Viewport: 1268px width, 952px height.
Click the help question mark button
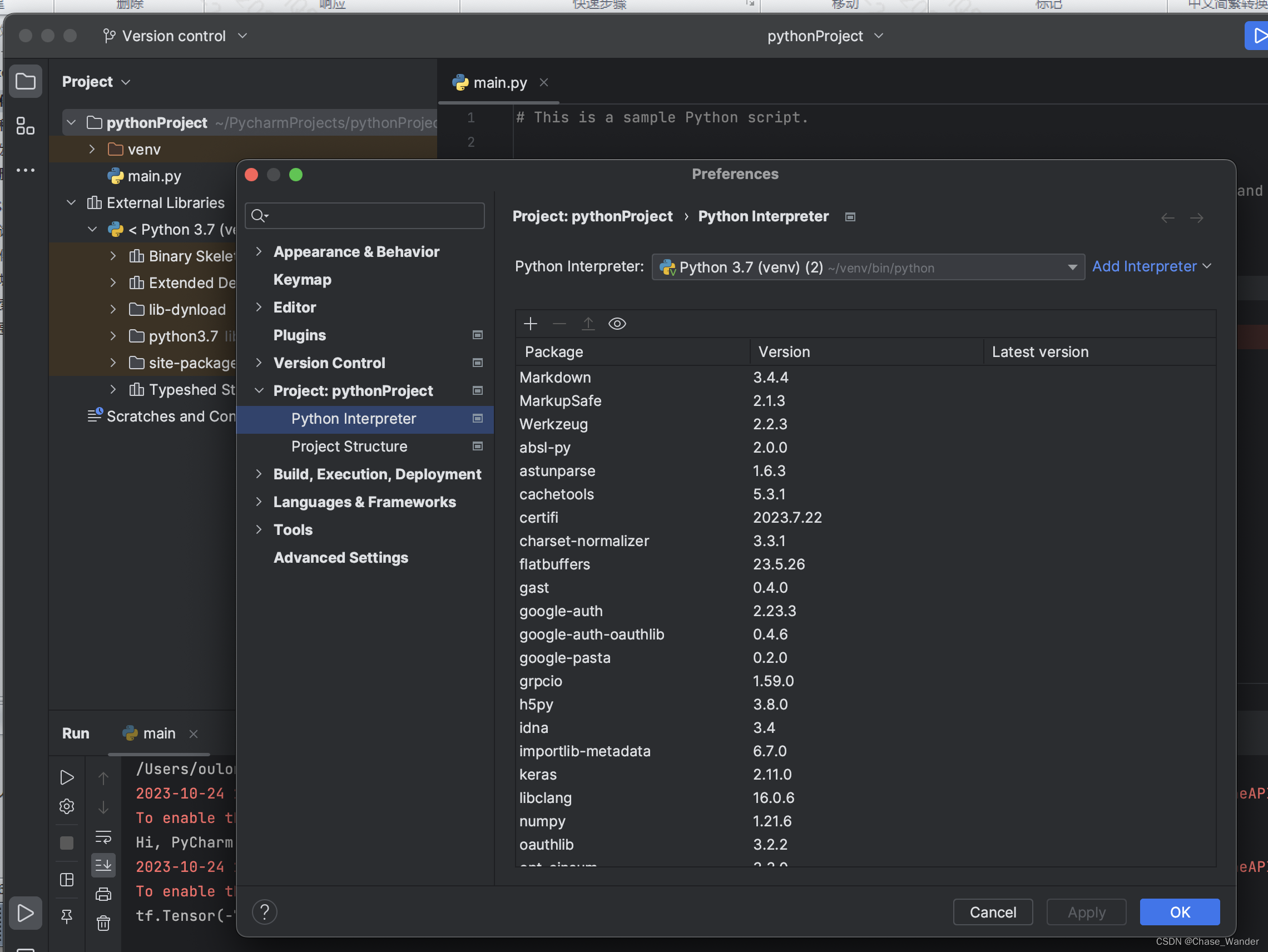264,912
